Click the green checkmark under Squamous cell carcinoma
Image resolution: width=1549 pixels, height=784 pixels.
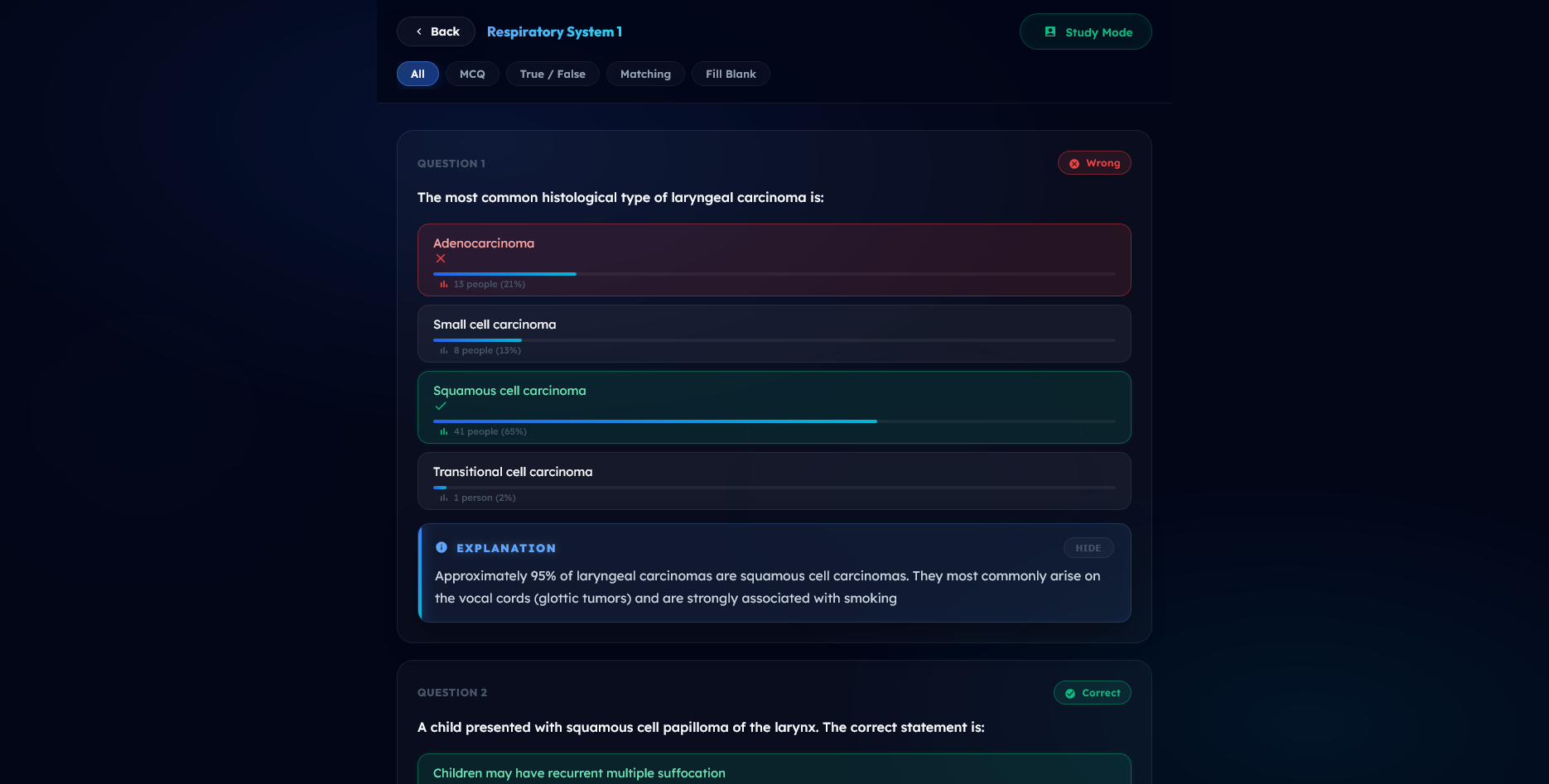441,406
